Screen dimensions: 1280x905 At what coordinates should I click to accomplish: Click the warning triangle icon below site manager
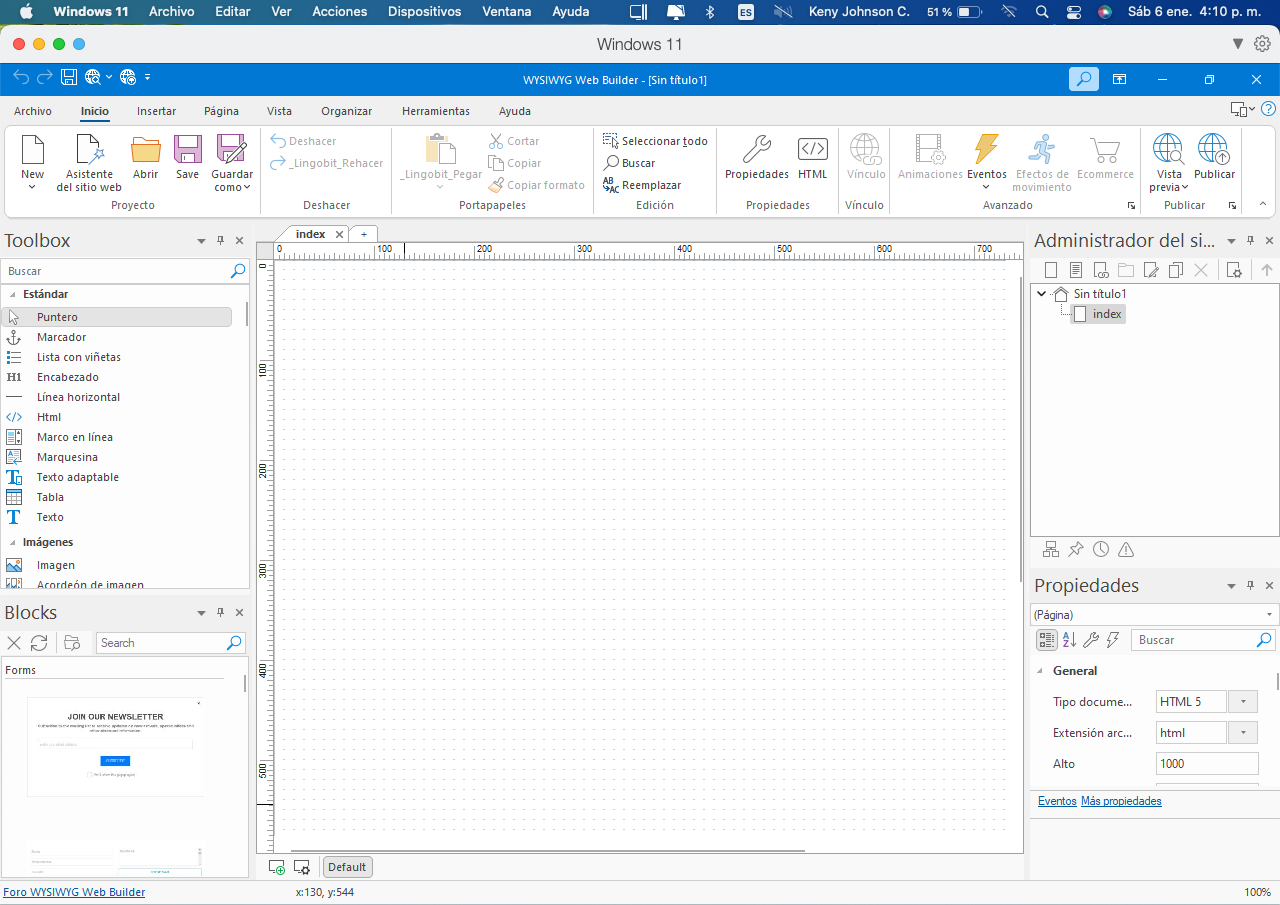click(x=1126, y=549)
